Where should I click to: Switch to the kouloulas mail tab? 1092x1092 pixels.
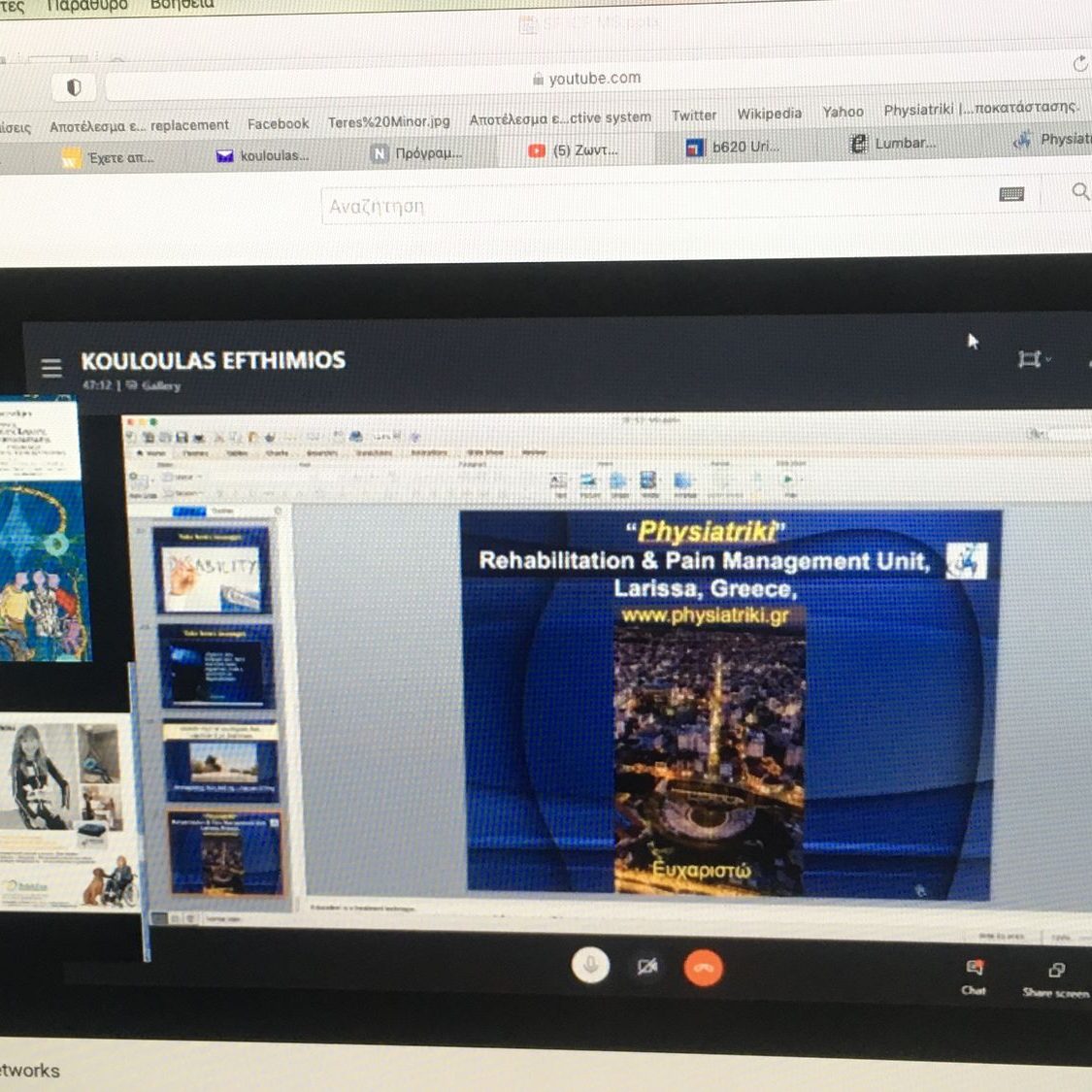click(264, 155)
